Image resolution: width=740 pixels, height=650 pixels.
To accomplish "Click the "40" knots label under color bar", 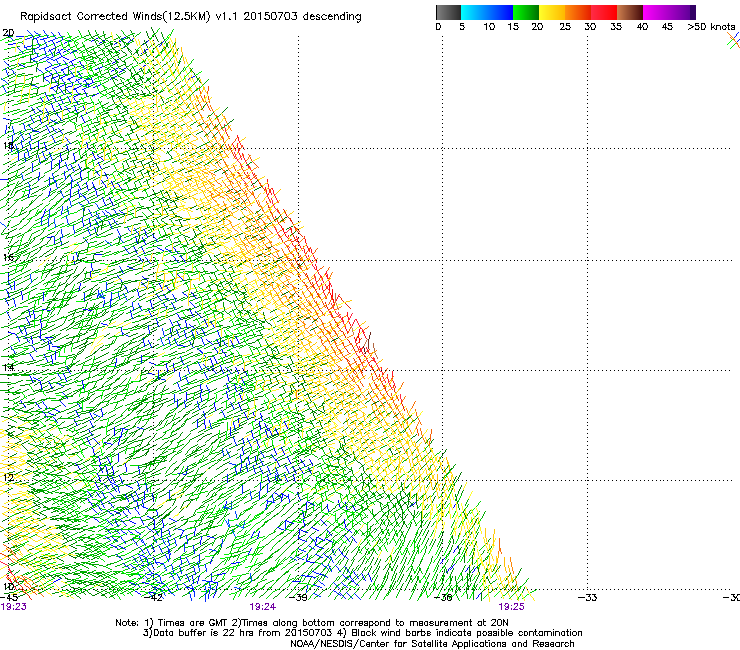I will click(x=642, y=27).
